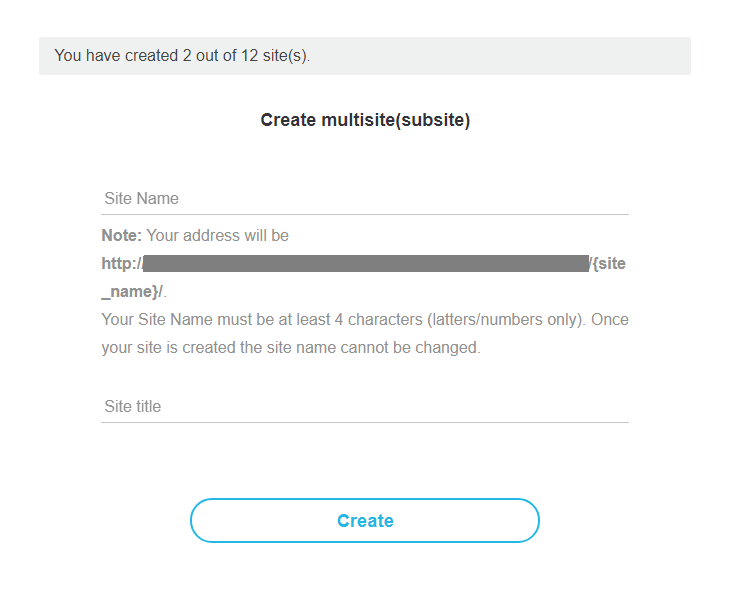731x591 pixels.
Task: Click the 'Site Name' placeholder label
Action: point(141,199)
